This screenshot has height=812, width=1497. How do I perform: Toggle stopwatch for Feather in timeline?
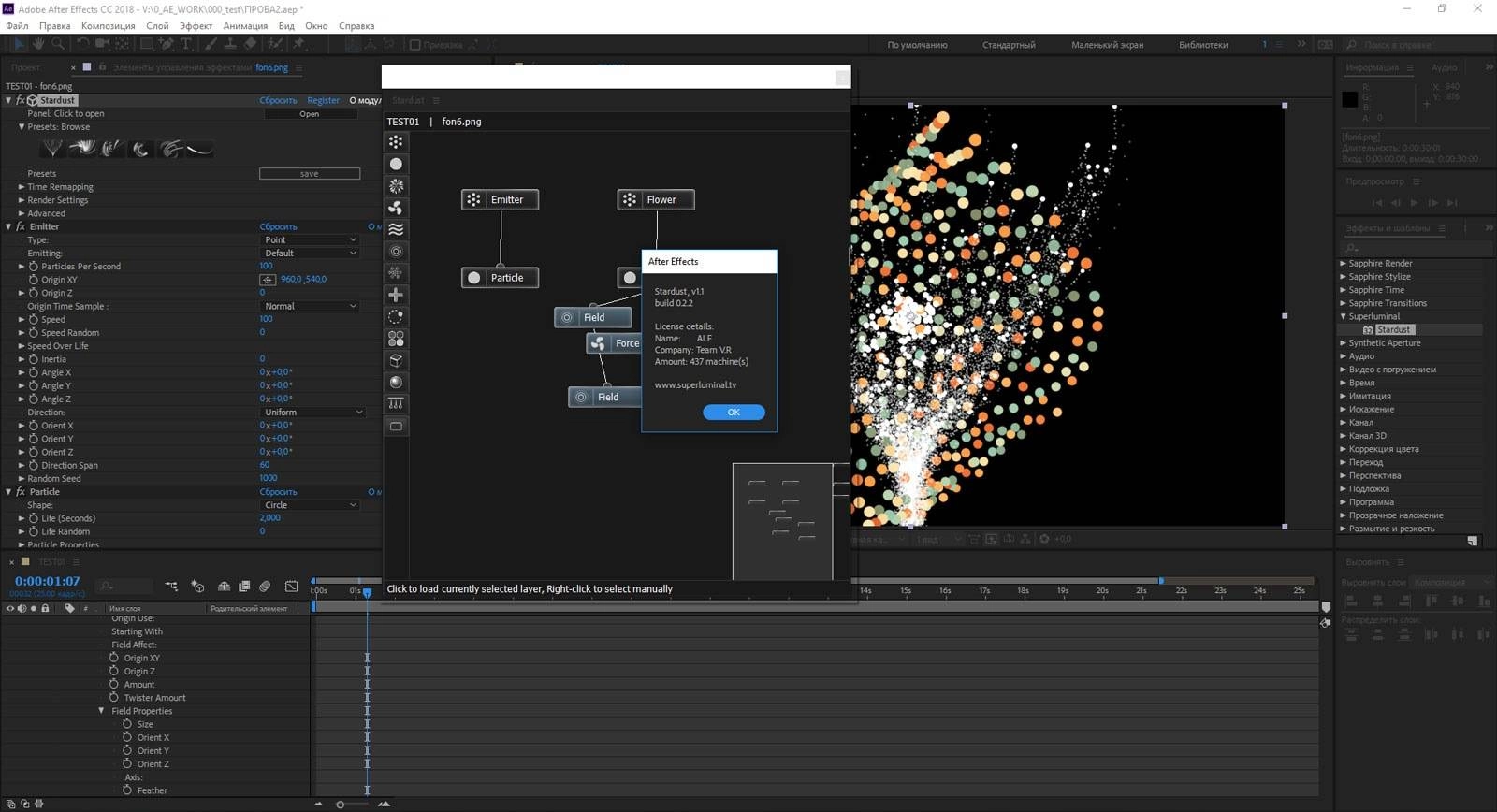click(127, 790)
